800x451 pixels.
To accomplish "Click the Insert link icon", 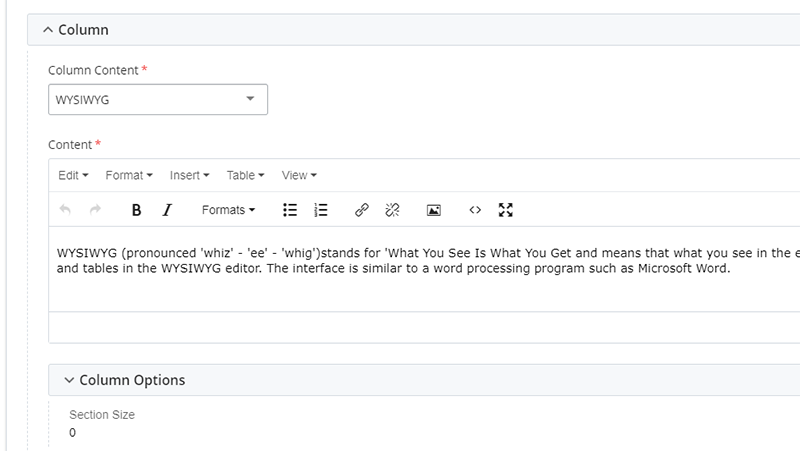I will click(x=362, y=210).
